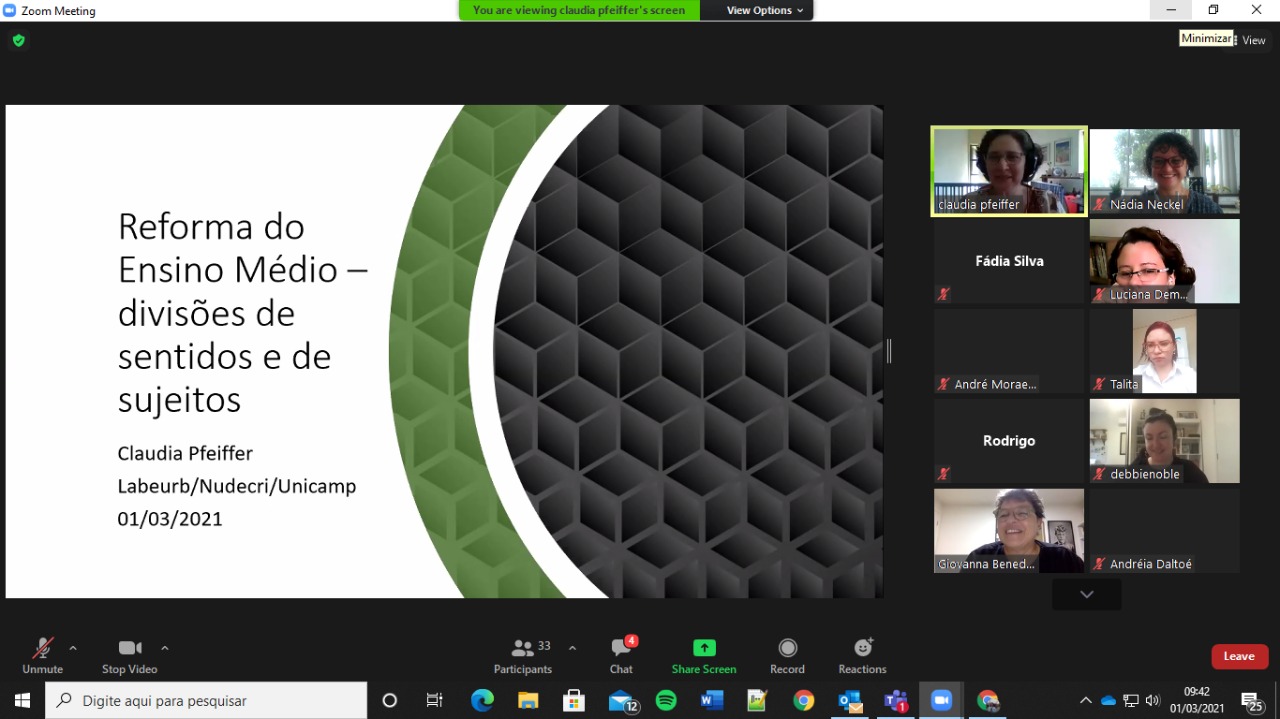
Task: Open the Chat panel
Action: pos(621,655)
